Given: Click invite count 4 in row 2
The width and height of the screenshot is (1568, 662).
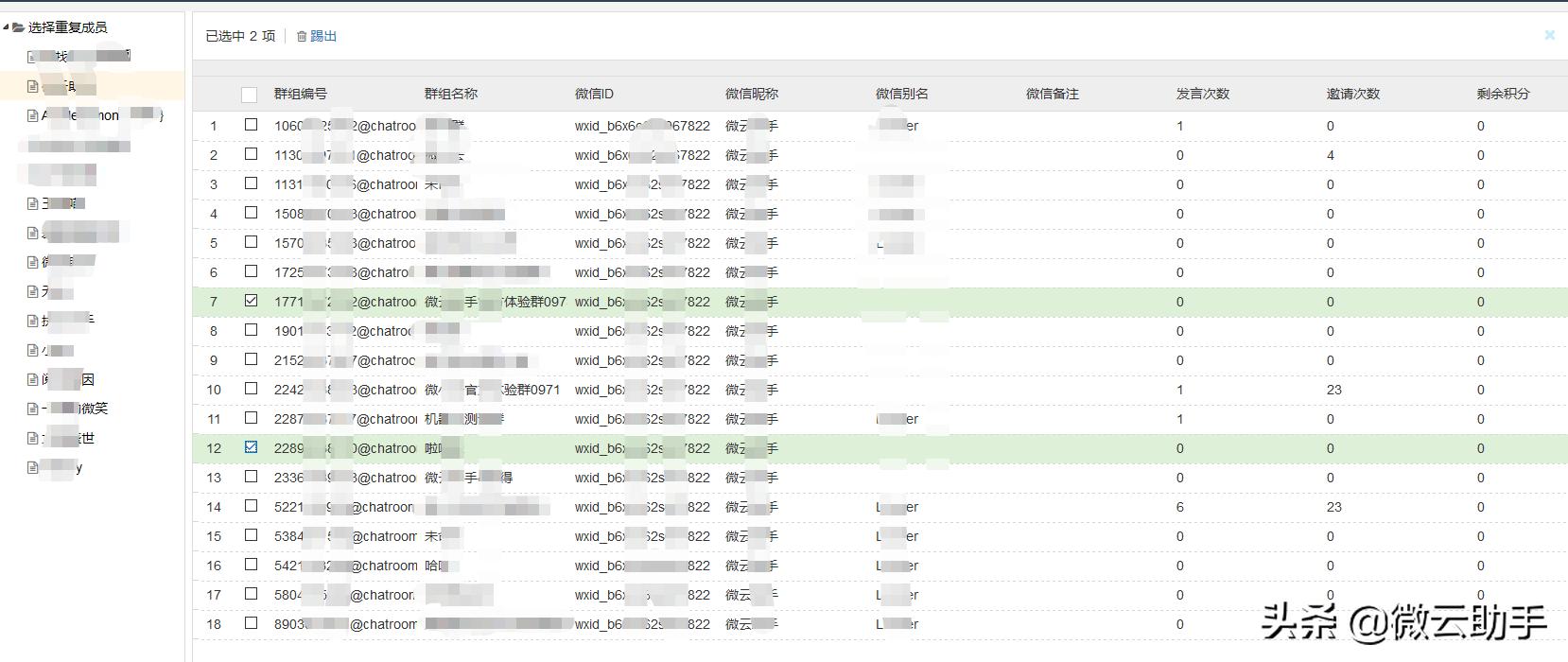Looking at the screenshot, I should (x=1331, y=155).
